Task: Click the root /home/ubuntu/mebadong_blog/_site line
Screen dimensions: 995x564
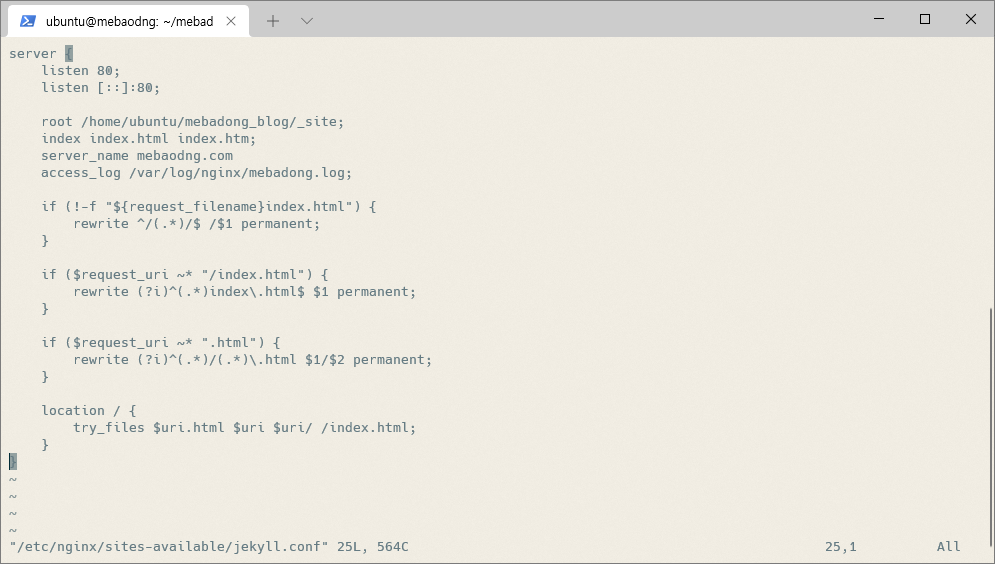Action: click(192, 122)
